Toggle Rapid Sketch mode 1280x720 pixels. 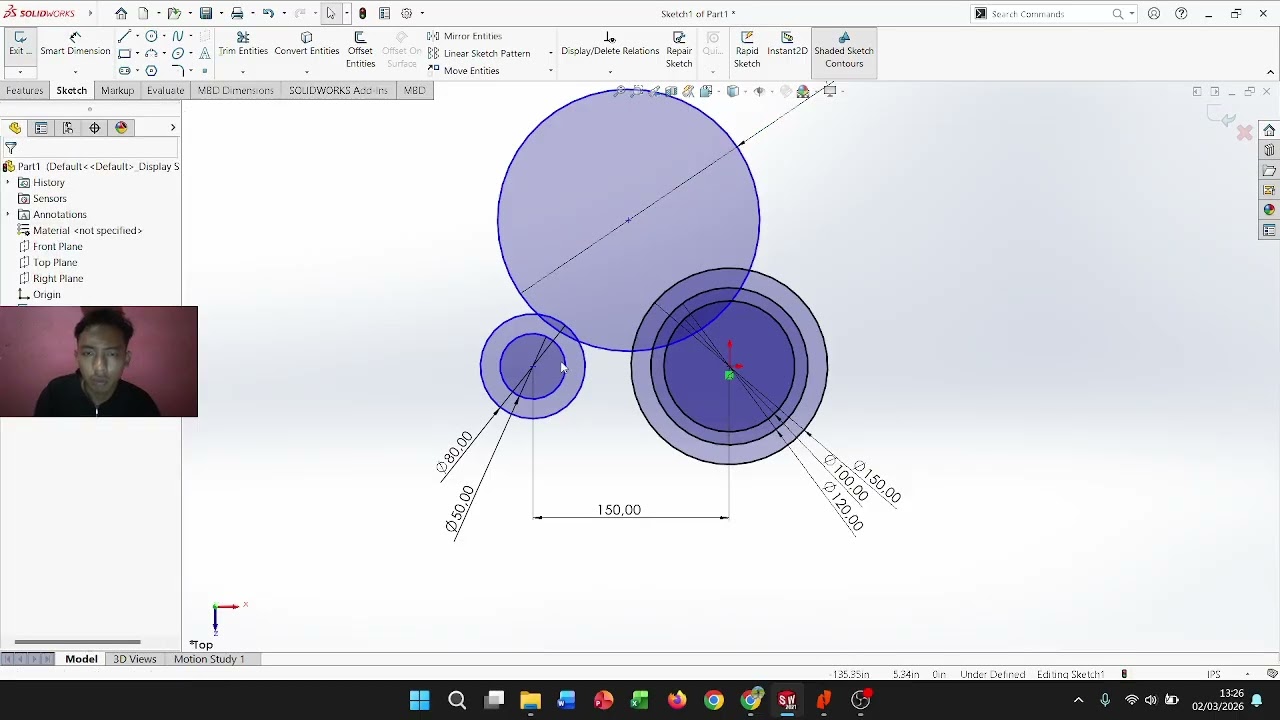coord(747,50)
